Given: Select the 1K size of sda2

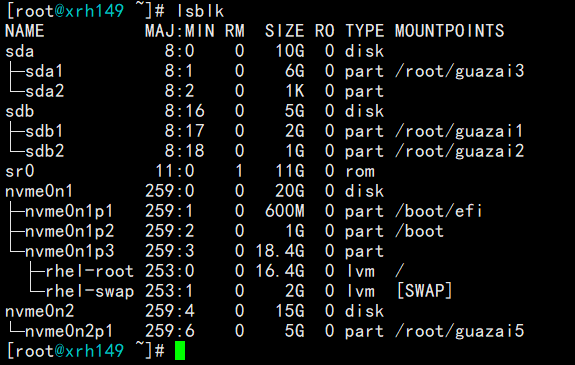Looking at the screenshot, I should click(x=295, y=91).
